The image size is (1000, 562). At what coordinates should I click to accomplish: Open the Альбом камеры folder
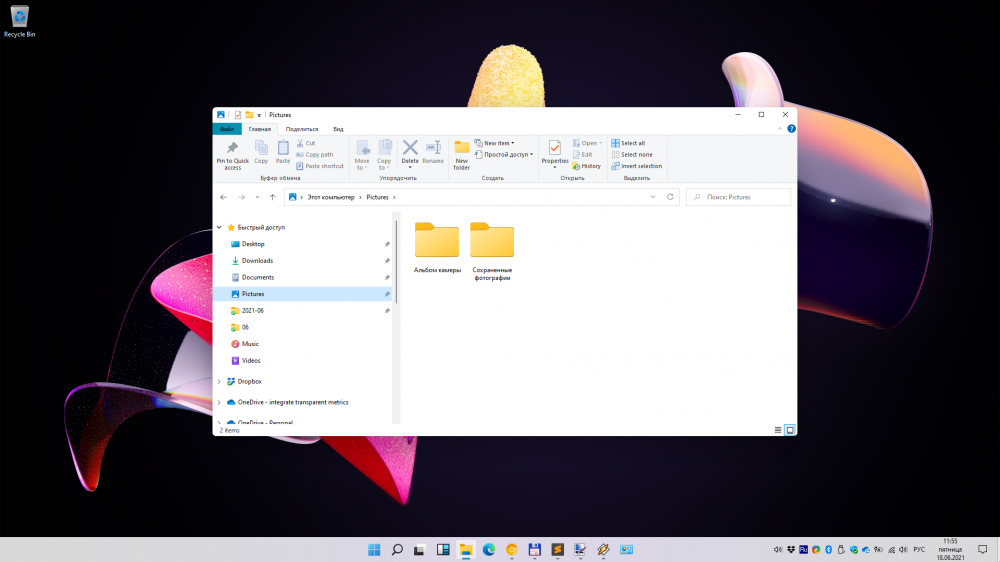[x=437, y=245]
